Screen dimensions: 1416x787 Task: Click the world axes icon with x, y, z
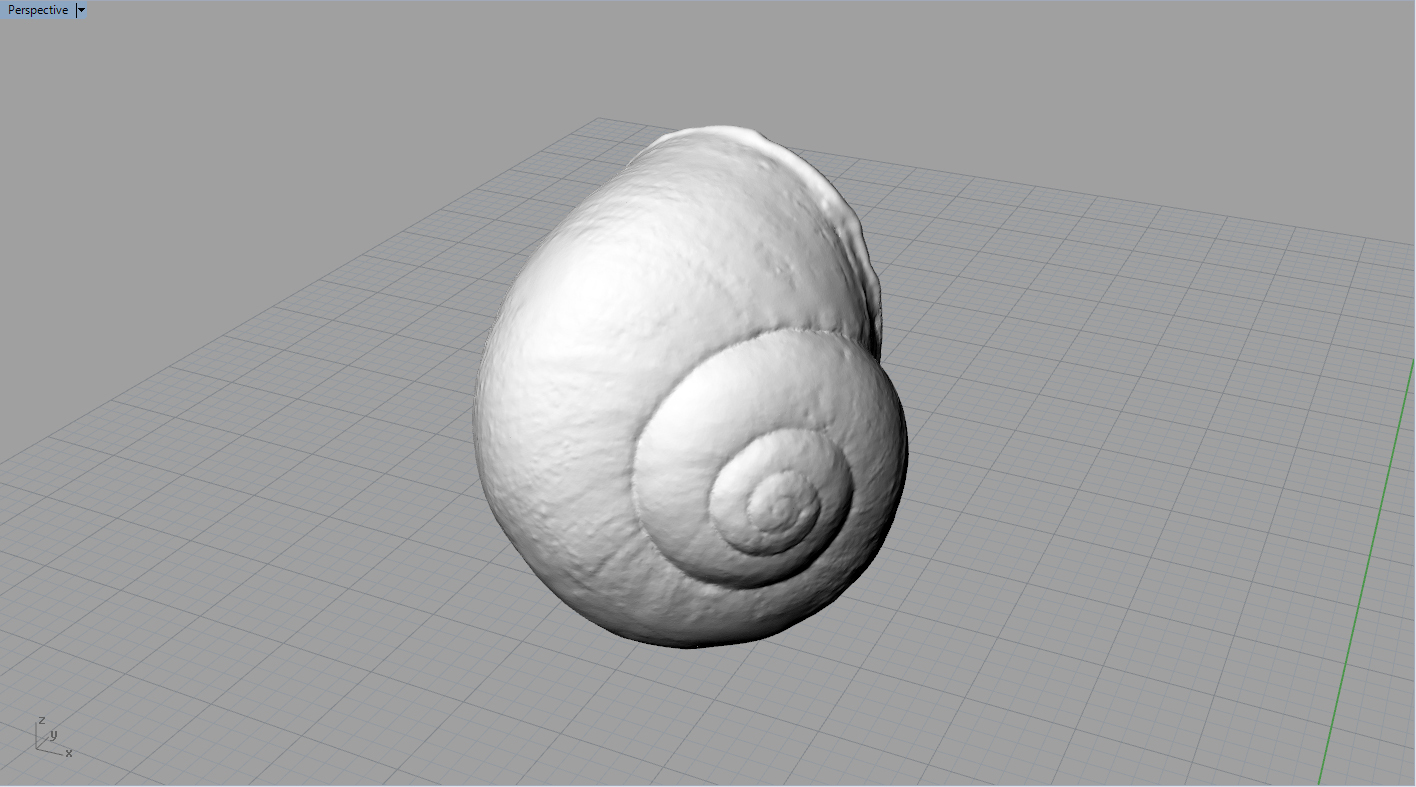coord(53,737)
